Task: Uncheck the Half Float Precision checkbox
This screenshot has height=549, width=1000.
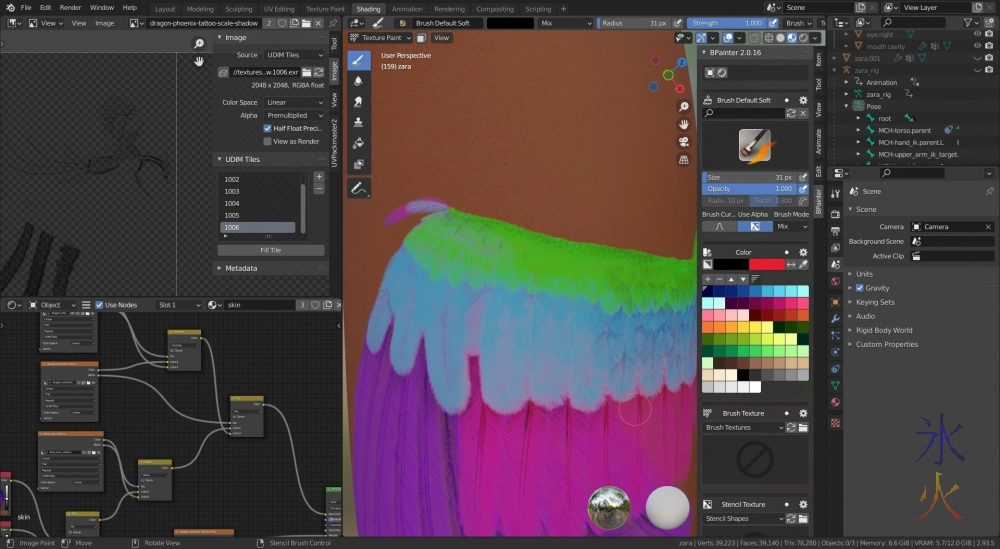Action: 267,128
